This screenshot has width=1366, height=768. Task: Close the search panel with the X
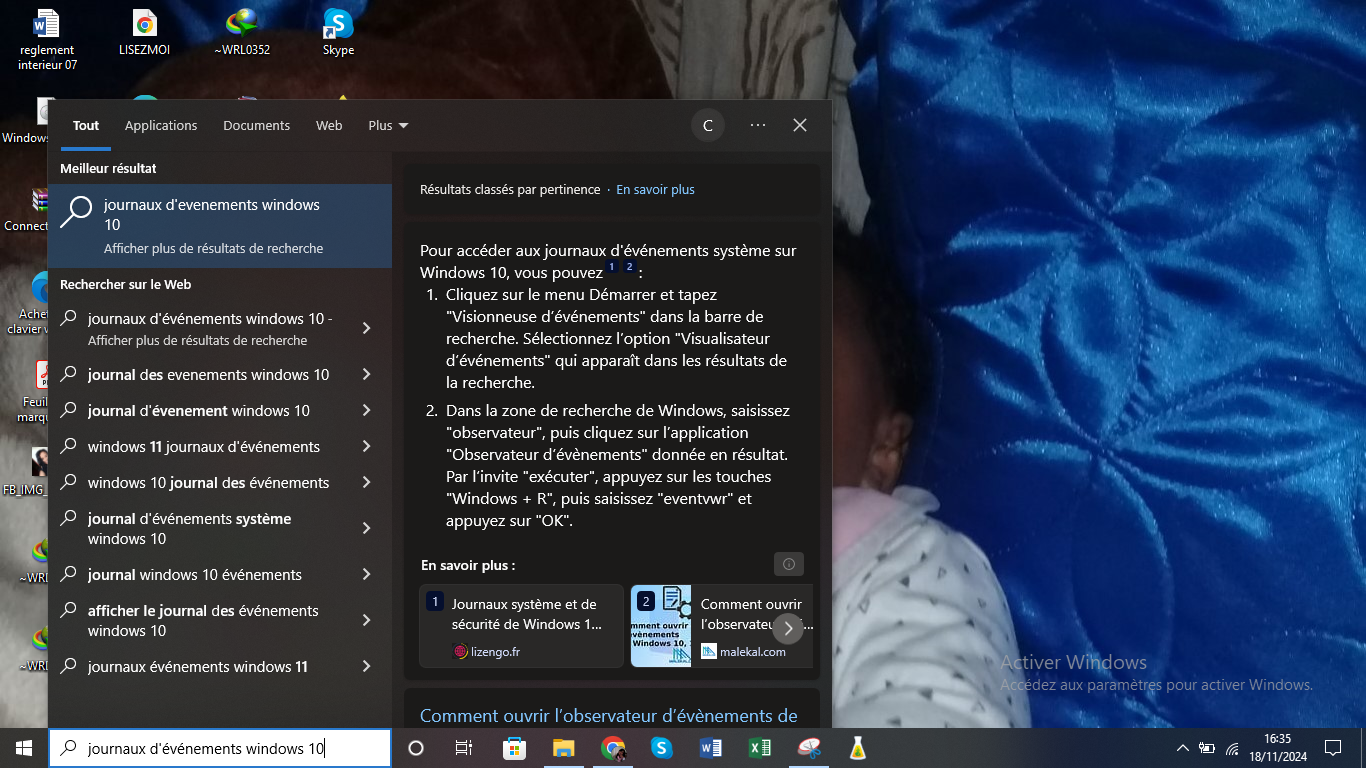click(800, 125)
